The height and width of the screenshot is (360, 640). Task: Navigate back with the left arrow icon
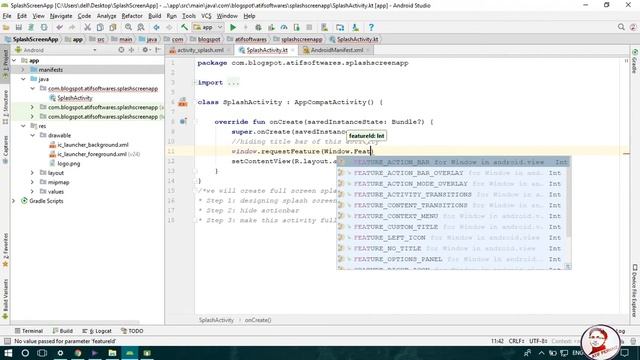tap(156, 27)
